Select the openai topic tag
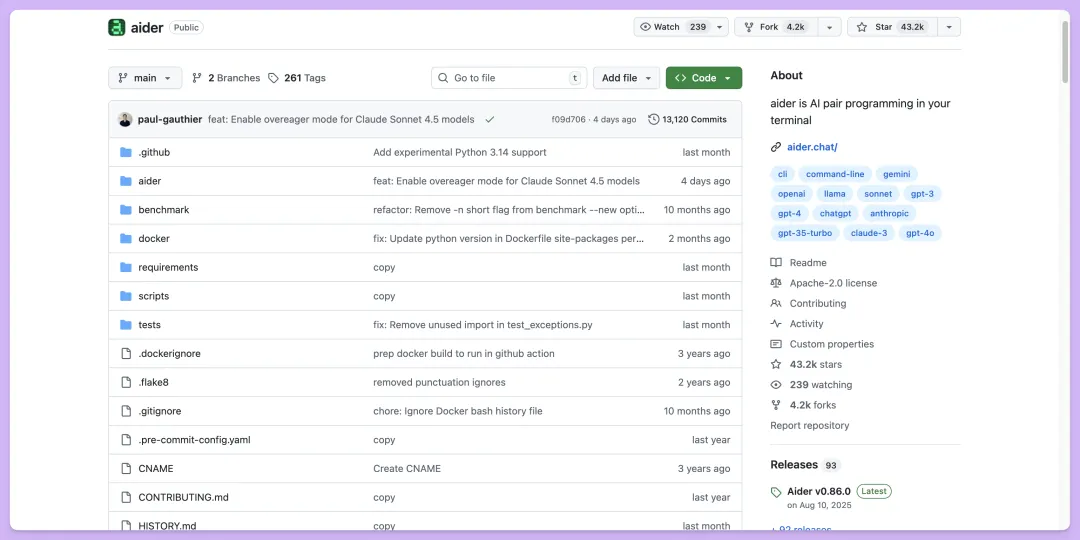The image size is (1080, 540). click(791, 194)
